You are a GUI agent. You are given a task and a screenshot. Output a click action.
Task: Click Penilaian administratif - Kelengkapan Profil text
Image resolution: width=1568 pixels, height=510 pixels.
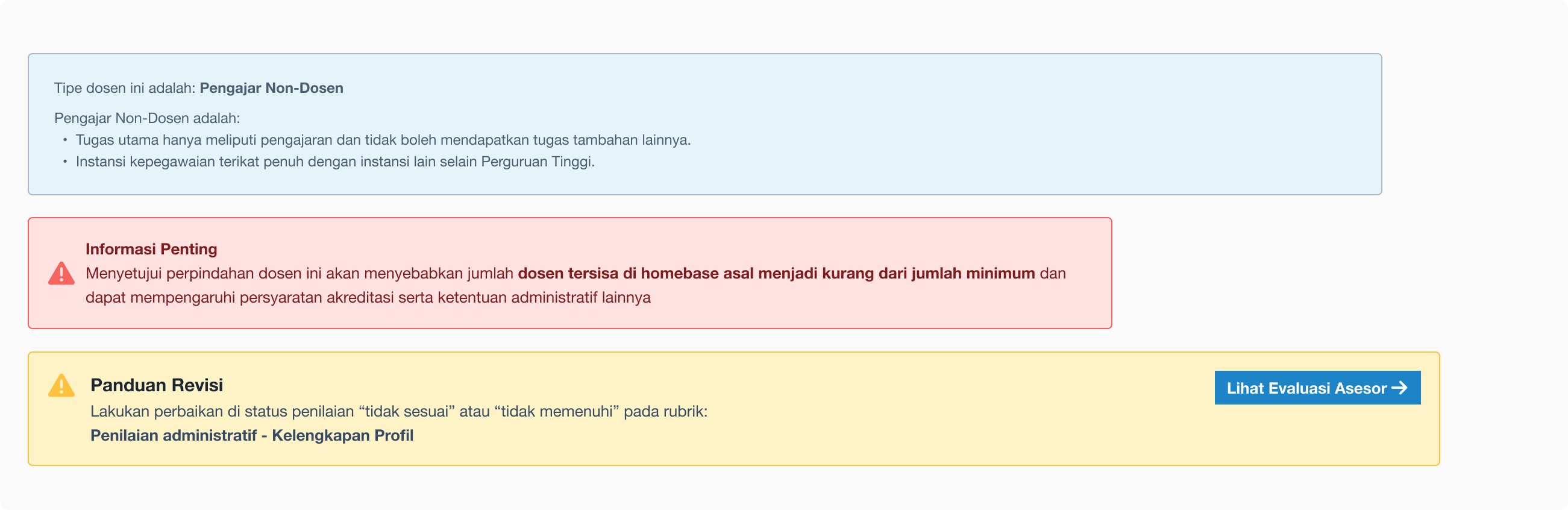[x=252, y=435]
